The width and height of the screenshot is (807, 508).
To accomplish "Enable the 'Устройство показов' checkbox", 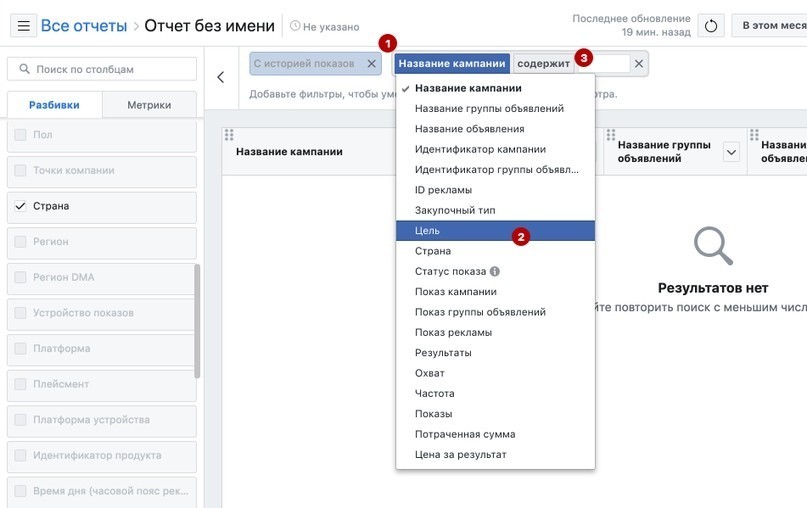I will [x=21, y=313].
